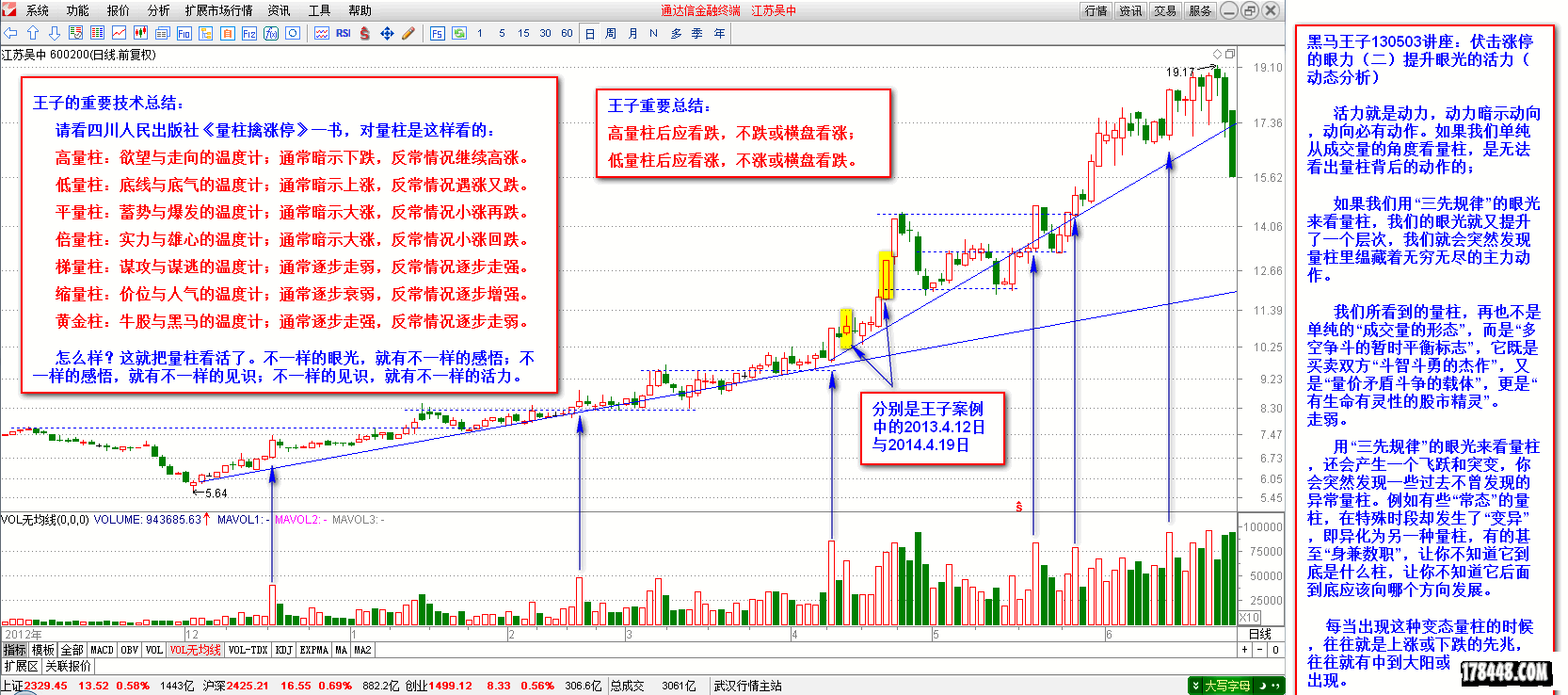Open the colored quote table icon
Image resolution: width=1568 pixels, height=695 pixels.
pyautogui.click(x=97, y=33)
